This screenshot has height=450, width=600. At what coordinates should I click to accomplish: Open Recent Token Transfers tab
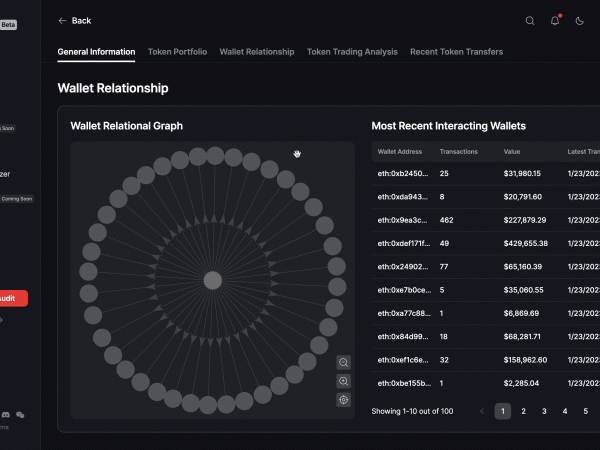pos(457,52)
